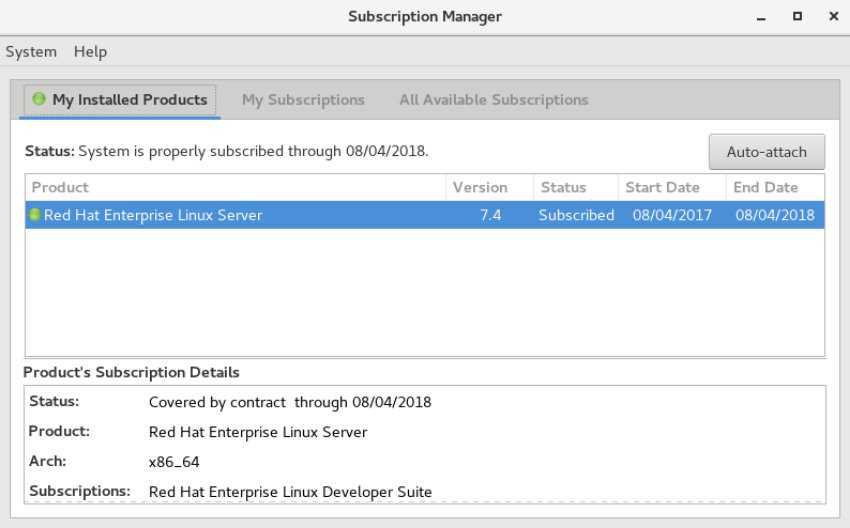Sort by Product column header
850x528 pixels.
235,188
